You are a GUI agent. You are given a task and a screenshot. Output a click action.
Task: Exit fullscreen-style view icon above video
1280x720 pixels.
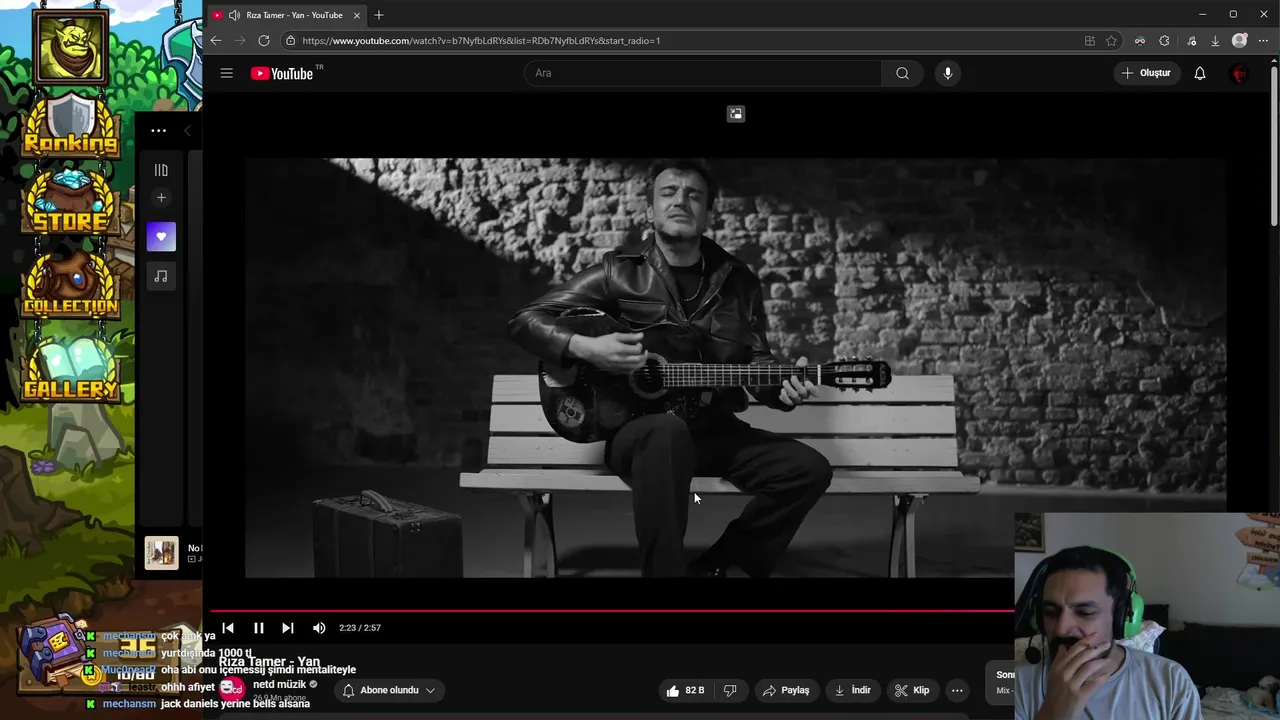tap(736, 114)
